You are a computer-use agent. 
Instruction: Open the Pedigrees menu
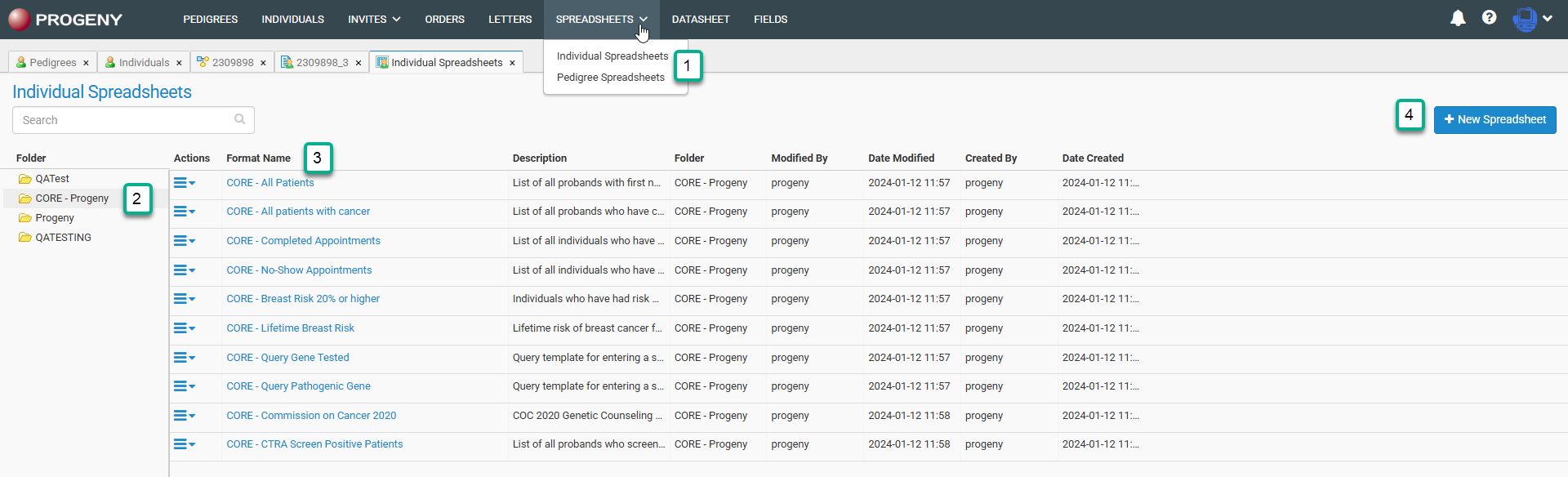click(211, 19)
